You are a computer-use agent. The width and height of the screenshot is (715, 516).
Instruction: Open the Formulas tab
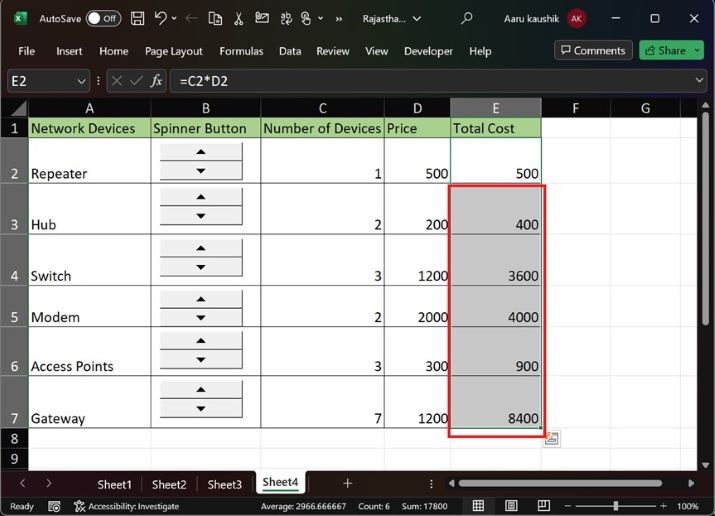241,51
